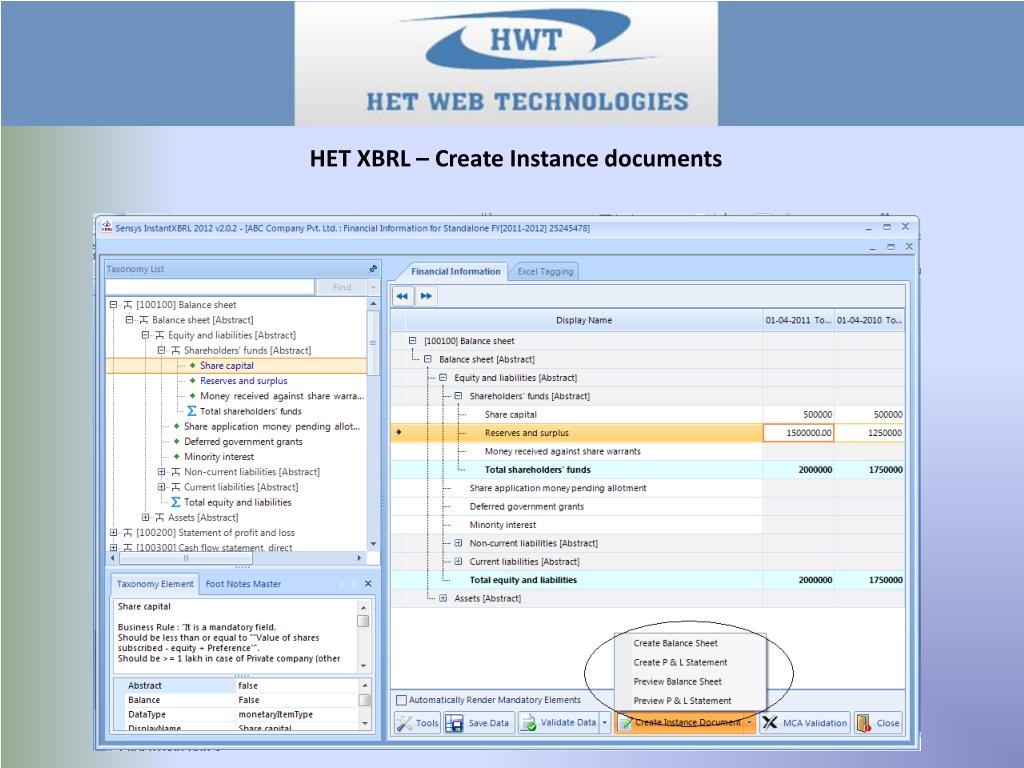Click the Close button with door icon
1024x768 pixels.
tap(878, 723)
